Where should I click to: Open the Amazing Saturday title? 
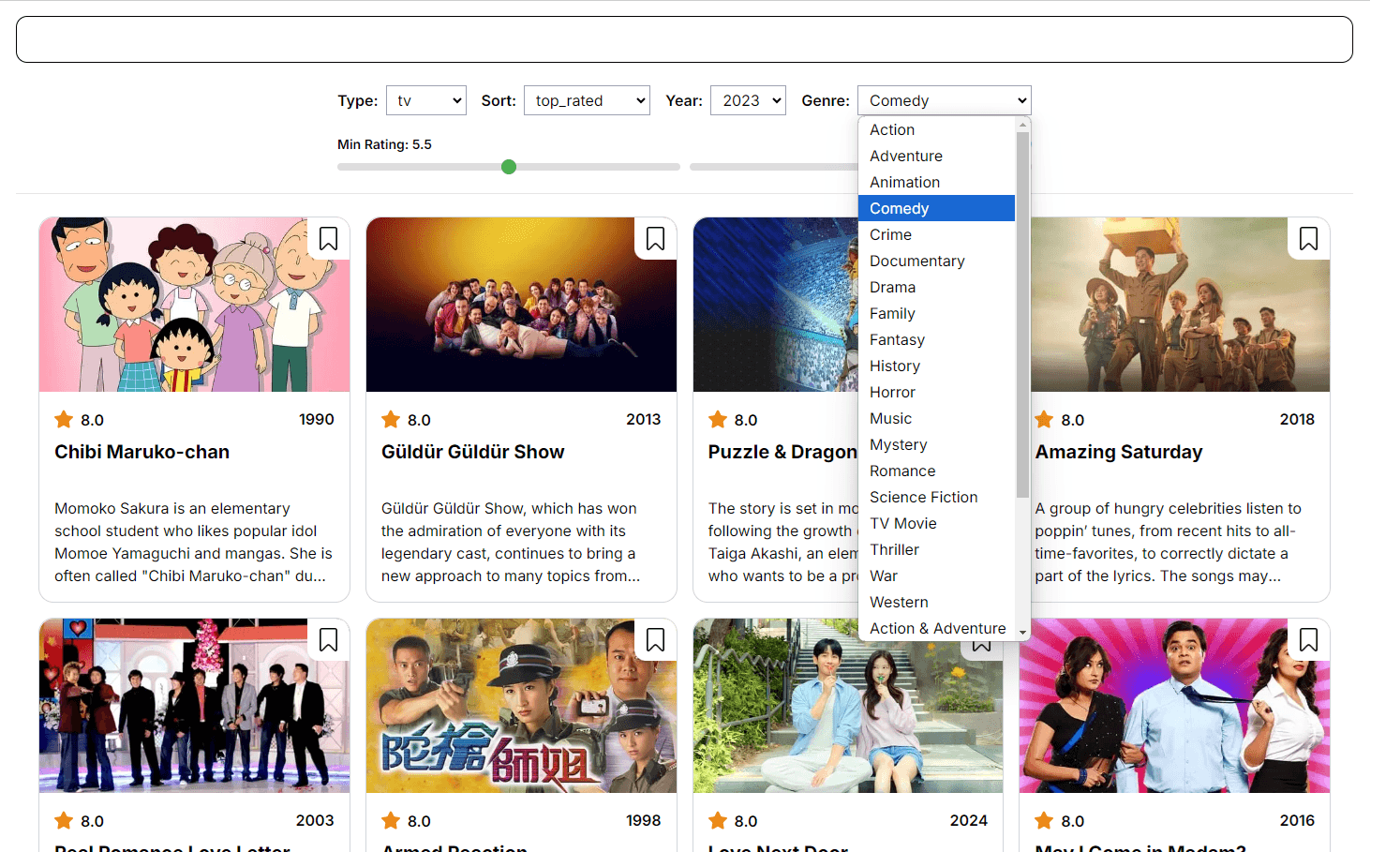(1119, 452)
